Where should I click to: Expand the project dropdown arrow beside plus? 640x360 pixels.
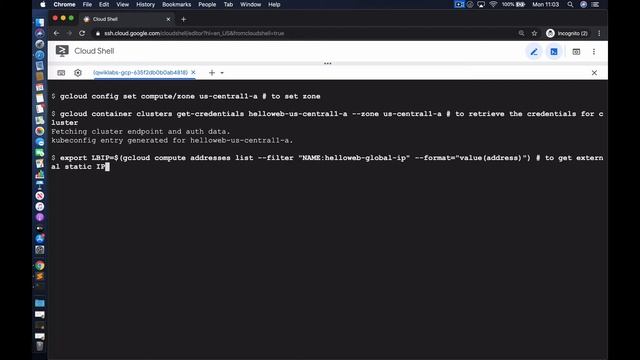(222, 73)
